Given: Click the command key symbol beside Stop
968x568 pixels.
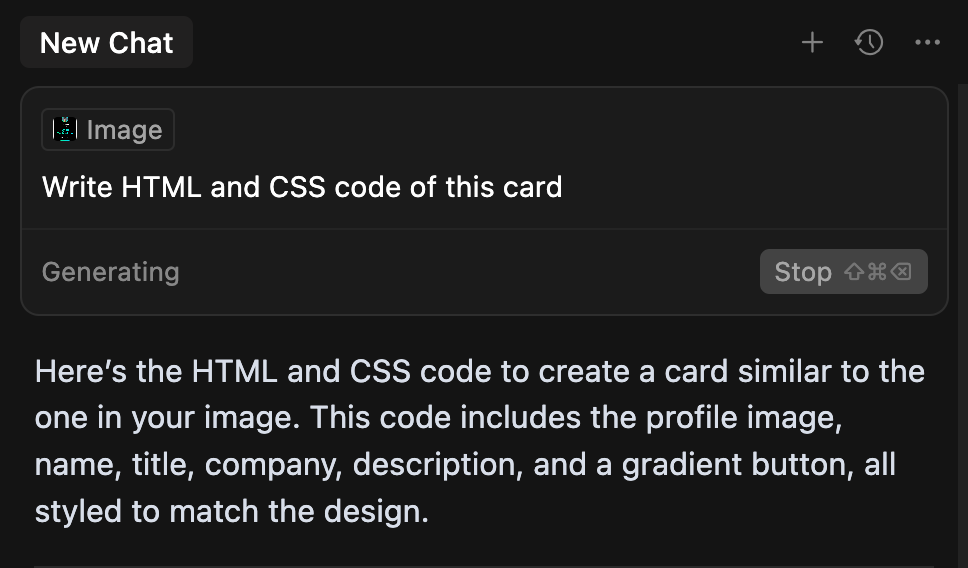Looking at the screenshot, I should (x=877, y=272).
